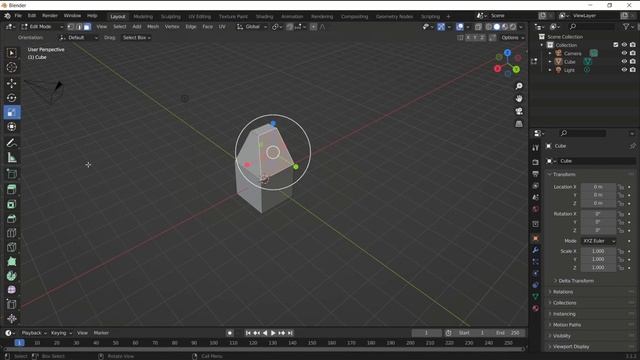Open the Options dropdown in viewport header
The width and height of the screenshot is (640, 360).
[512, 38]
